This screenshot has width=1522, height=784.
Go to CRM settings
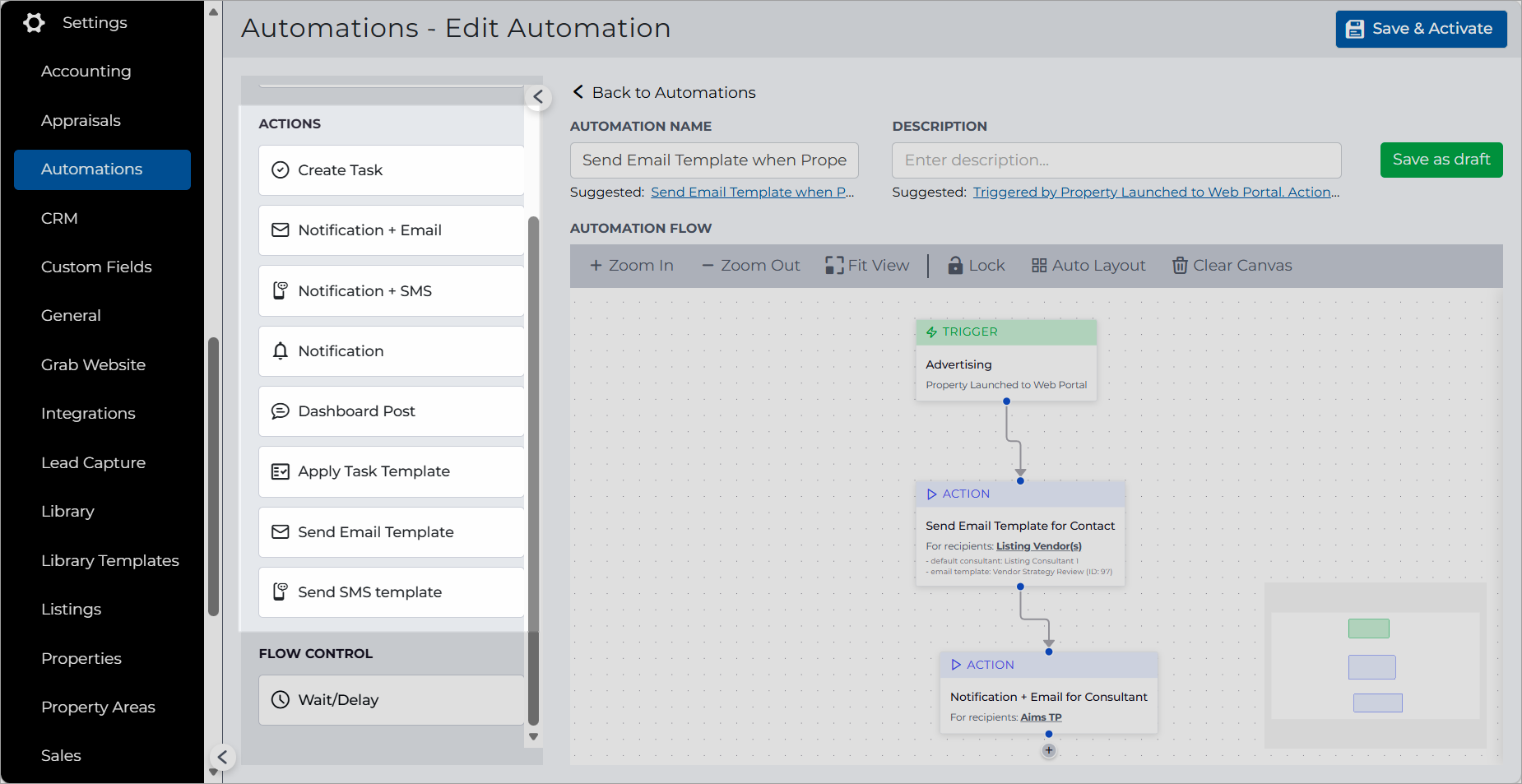click(x=59, y=219)
